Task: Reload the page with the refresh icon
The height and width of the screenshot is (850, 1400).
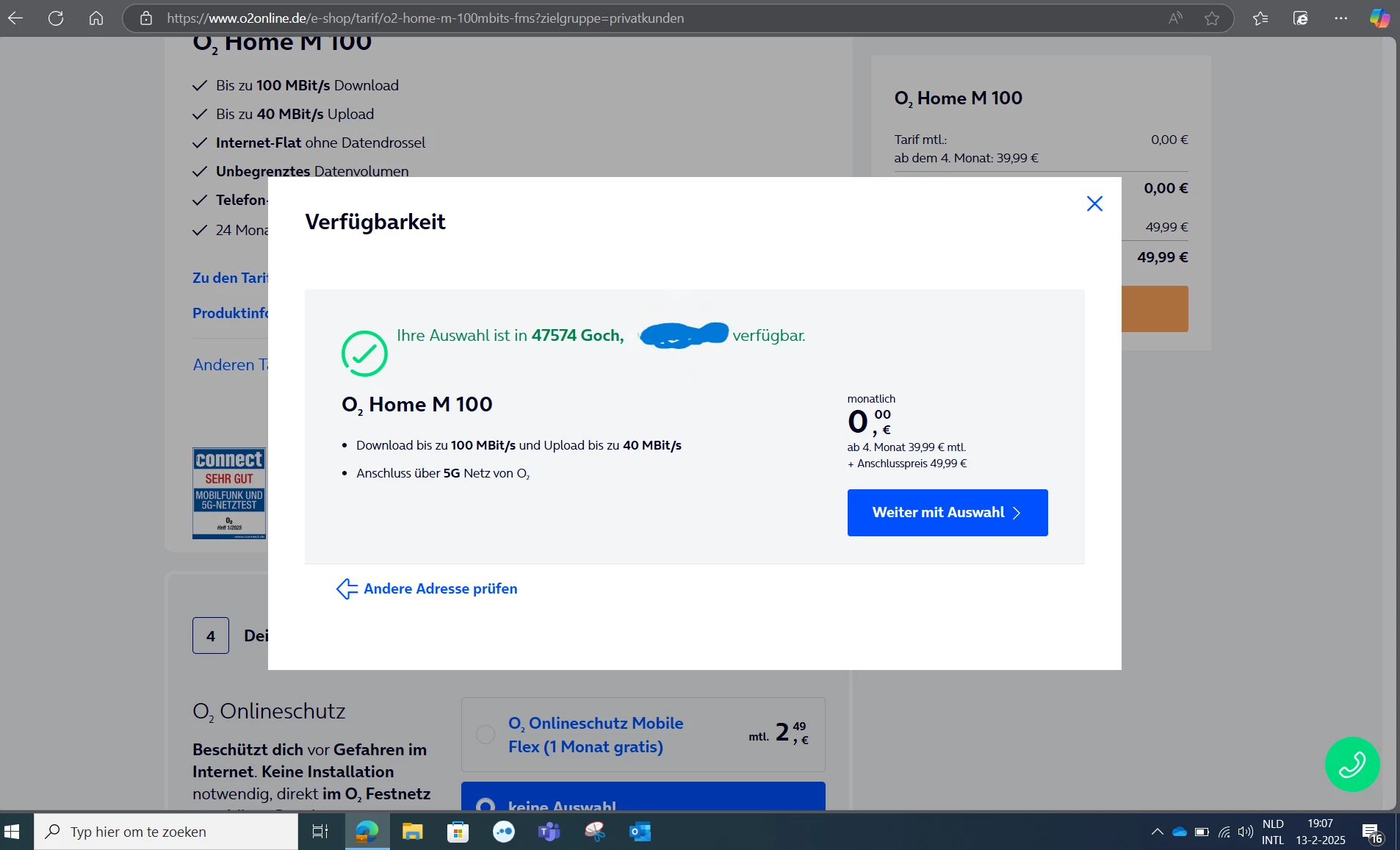Action: point(56,18)
